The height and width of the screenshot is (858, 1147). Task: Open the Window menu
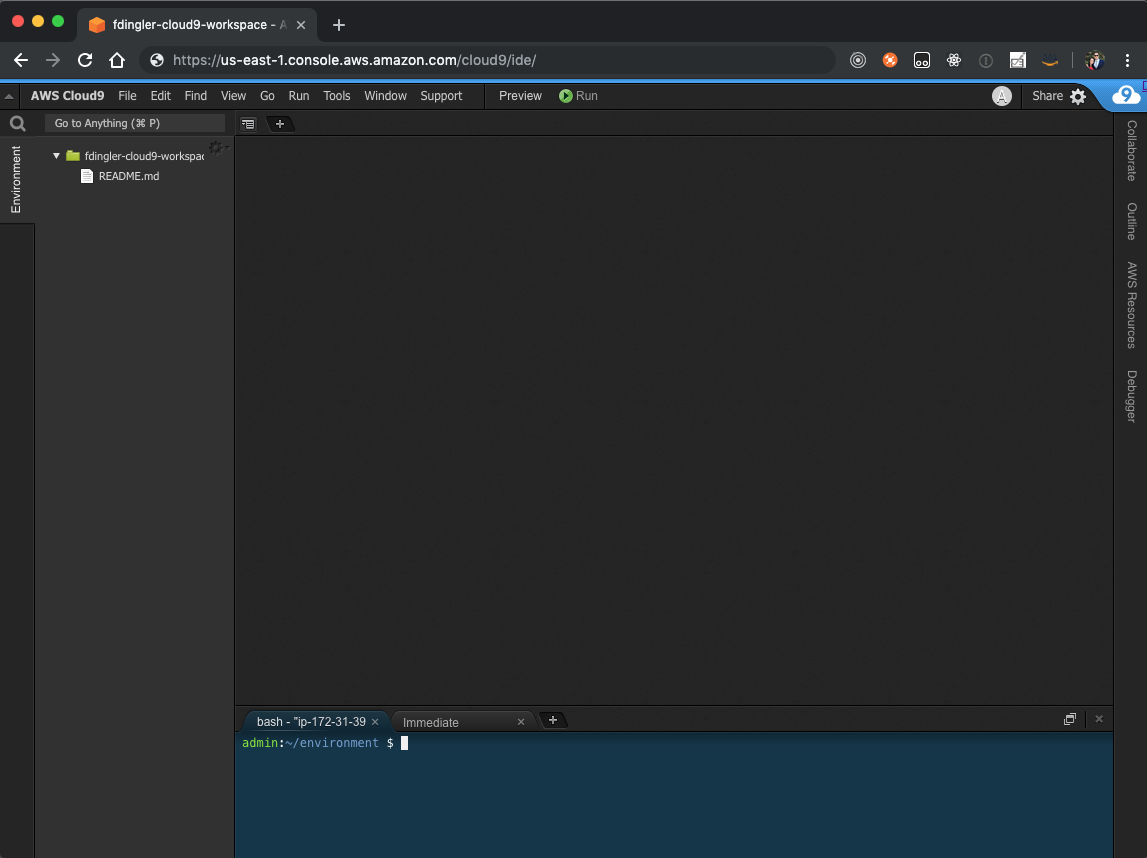[x=386, y=96]
